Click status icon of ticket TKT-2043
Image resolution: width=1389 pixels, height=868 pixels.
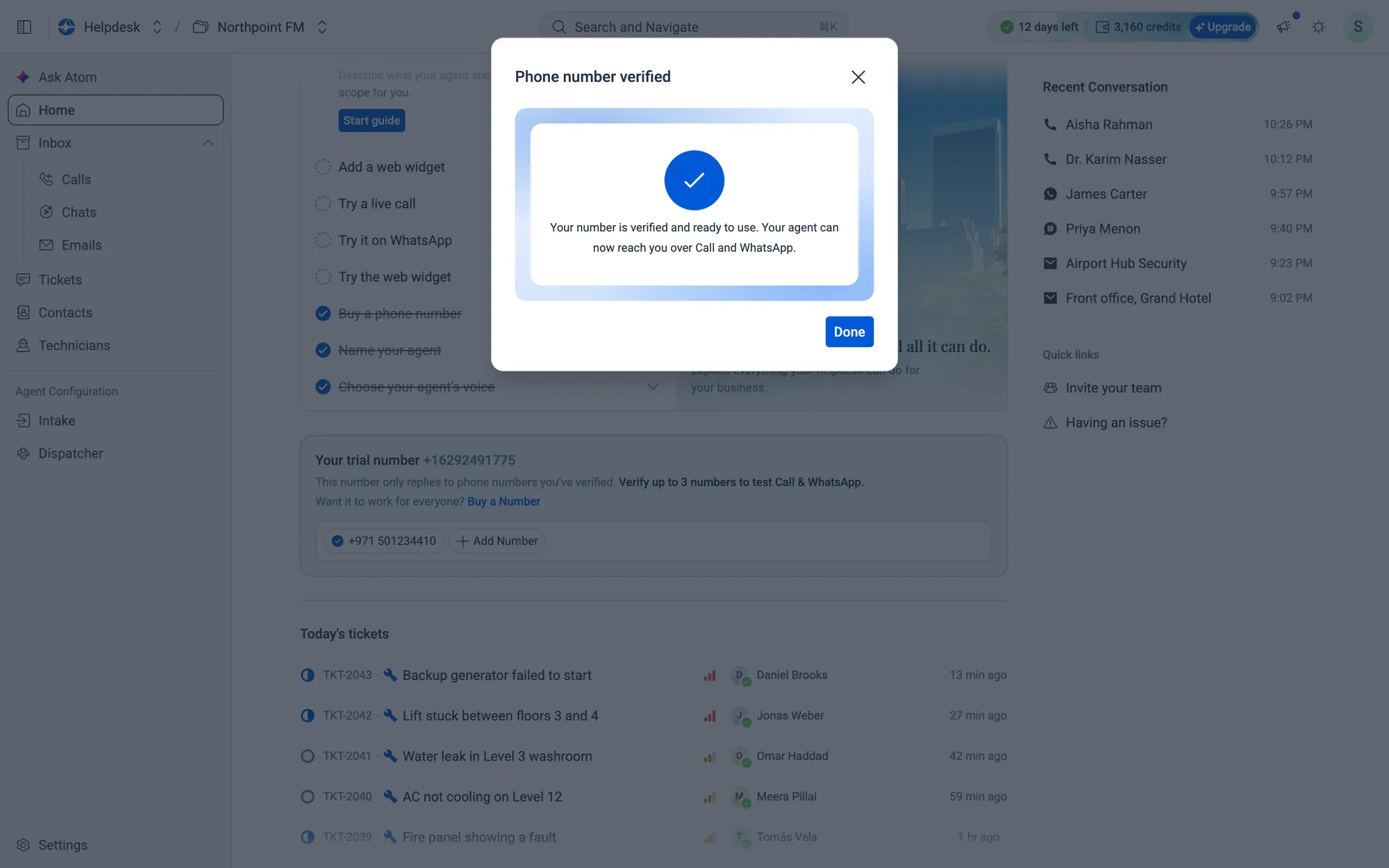click(308, 675)
